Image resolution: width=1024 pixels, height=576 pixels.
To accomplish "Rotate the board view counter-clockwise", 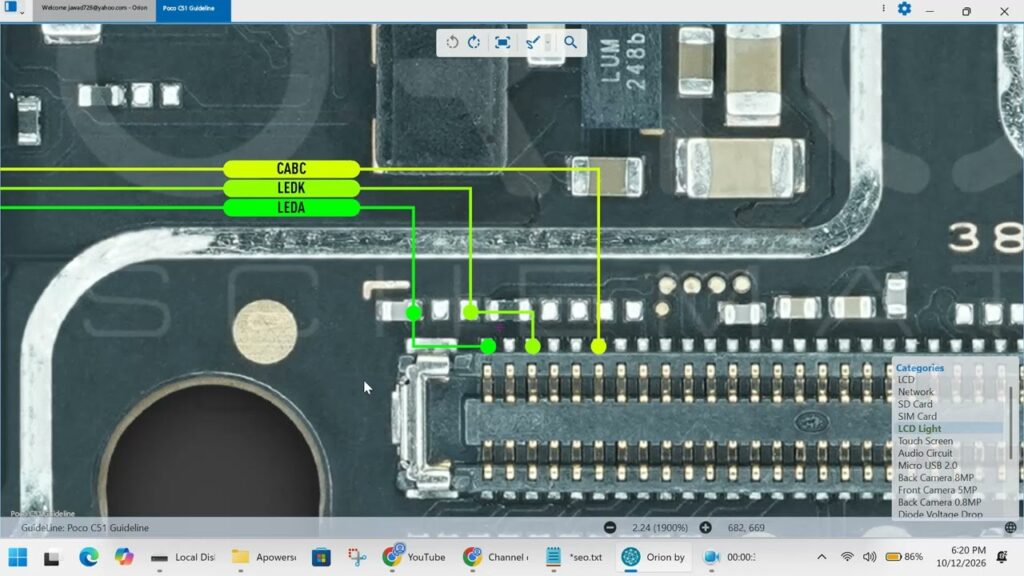I will (x=452, y=42).
